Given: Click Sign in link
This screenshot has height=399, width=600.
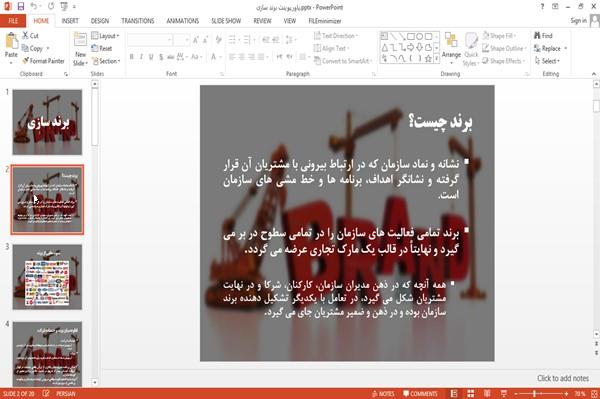Looking at the screenshot, I should coord(578,21).
